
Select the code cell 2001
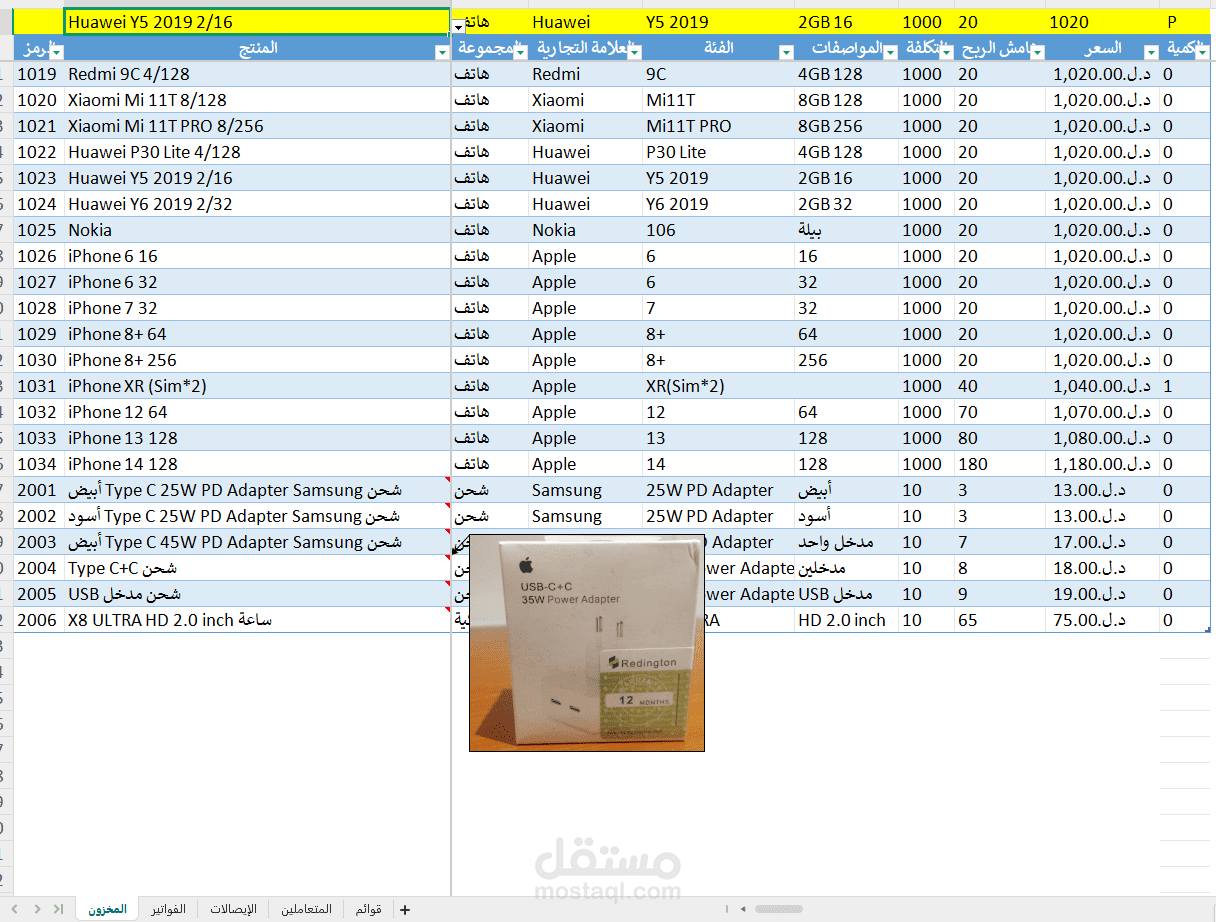tap(39, 490)
